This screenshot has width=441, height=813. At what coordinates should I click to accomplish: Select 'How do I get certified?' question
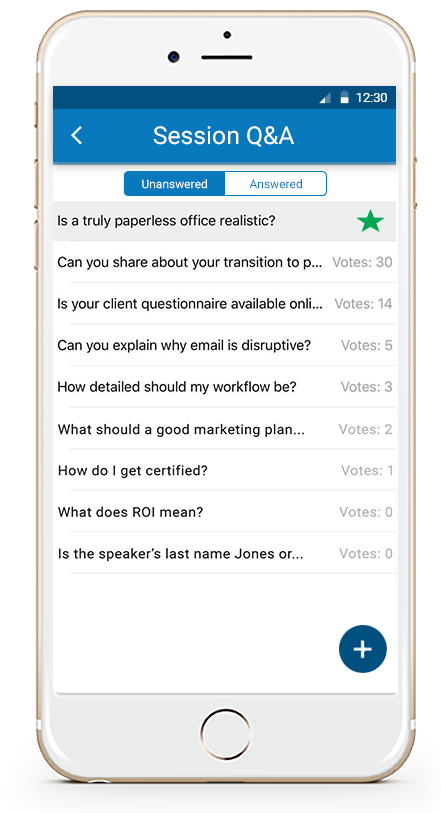click(x=224, y=471)
